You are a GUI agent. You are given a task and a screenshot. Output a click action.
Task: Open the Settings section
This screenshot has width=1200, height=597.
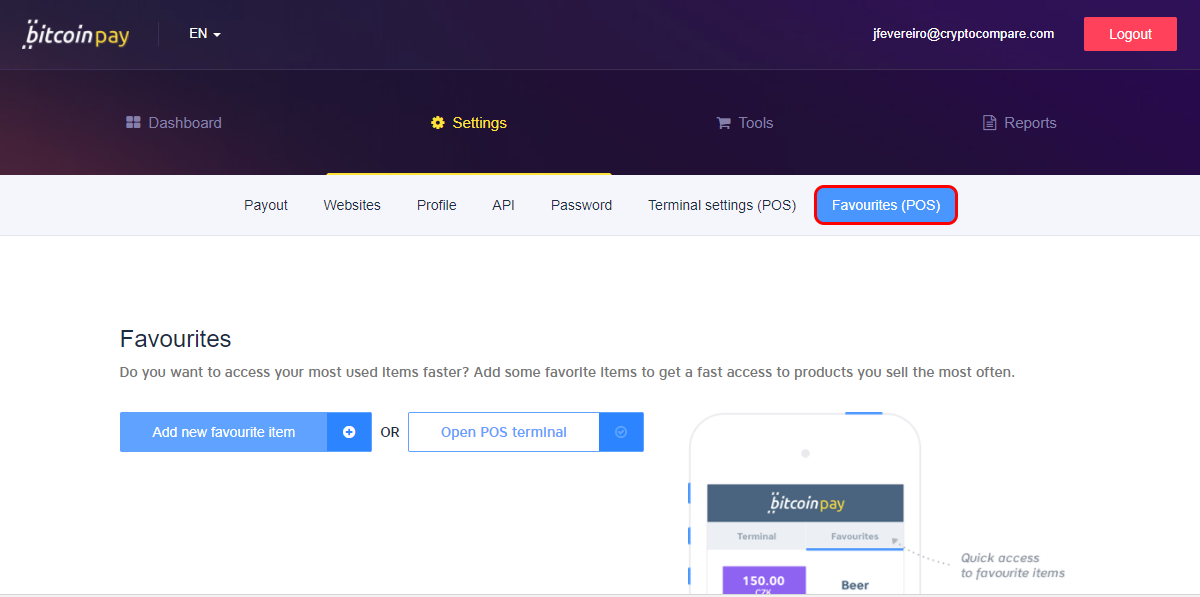tap(469, 123)
